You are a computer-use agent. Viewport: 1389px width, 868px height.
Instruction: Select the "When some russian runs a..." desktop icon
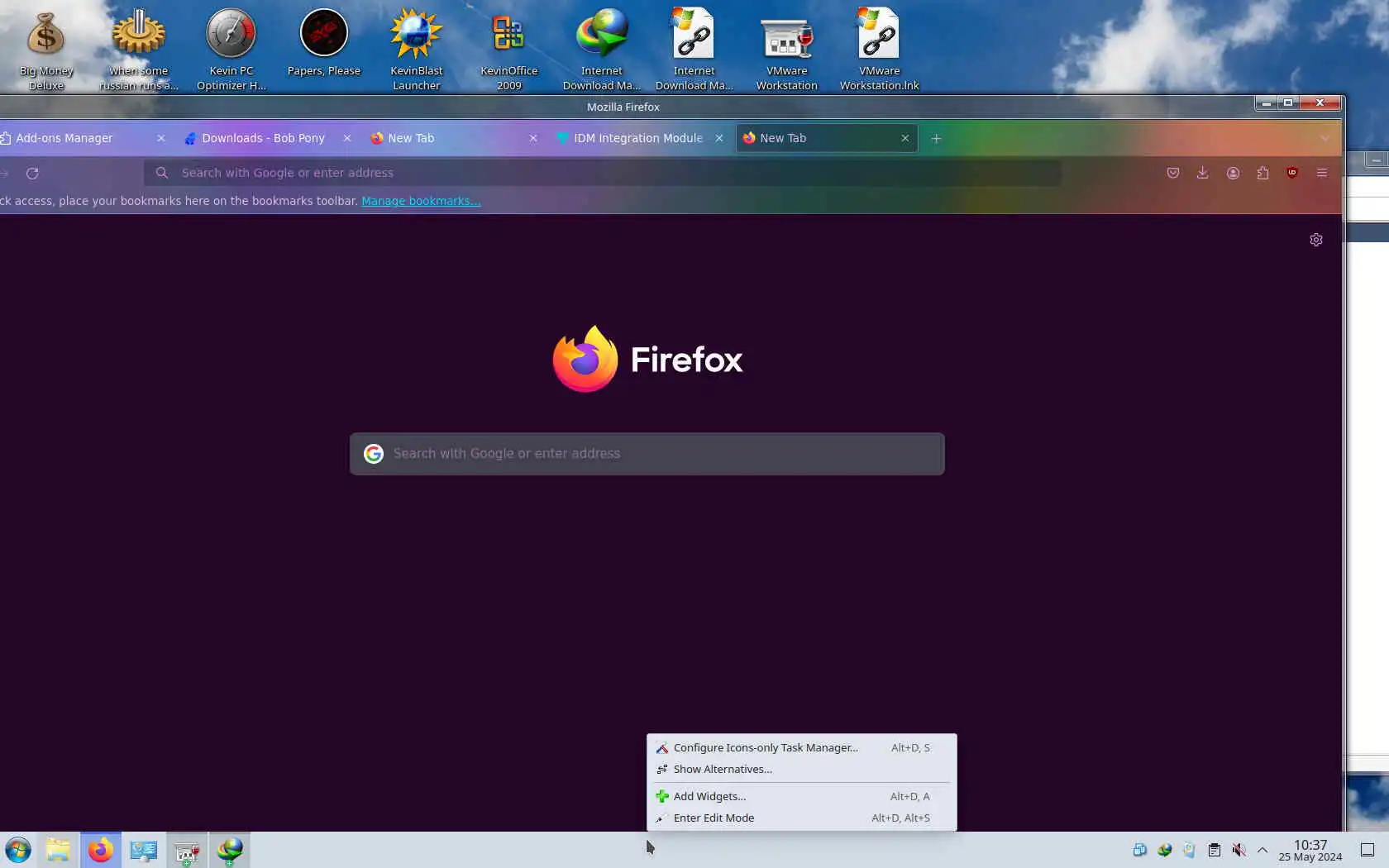tap(139, 48)
